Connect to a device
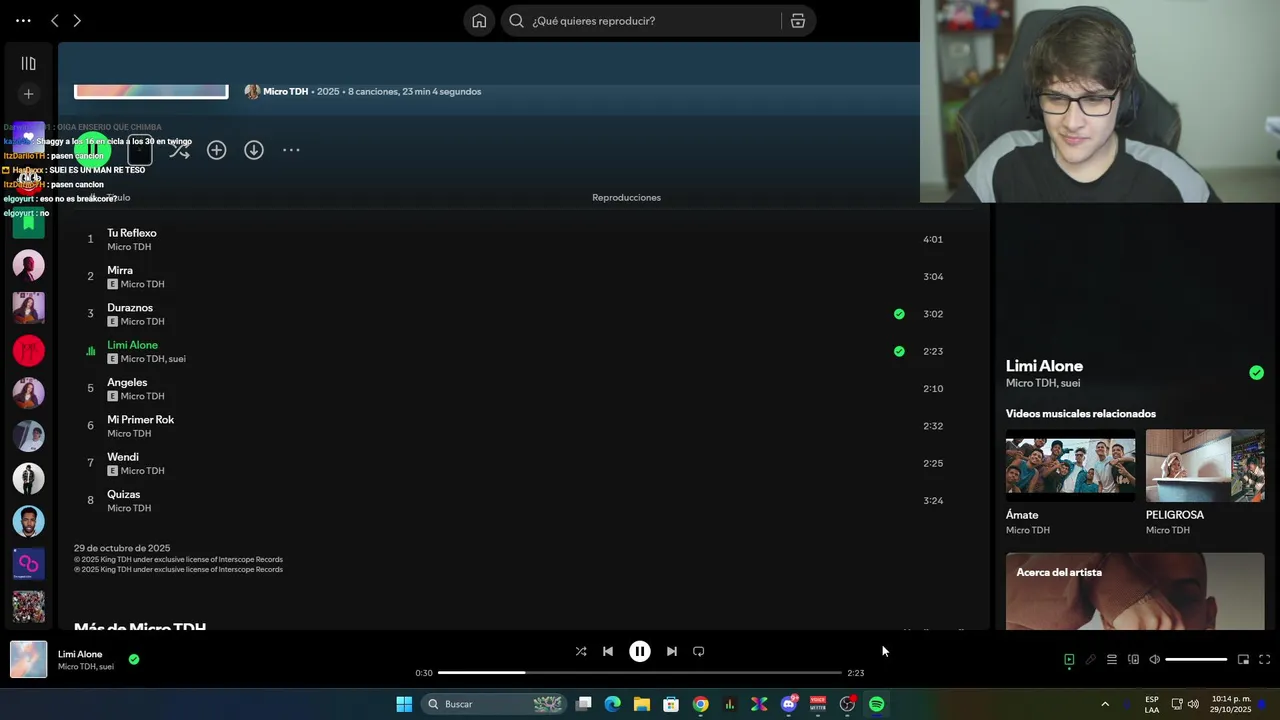 (1133, 660)
